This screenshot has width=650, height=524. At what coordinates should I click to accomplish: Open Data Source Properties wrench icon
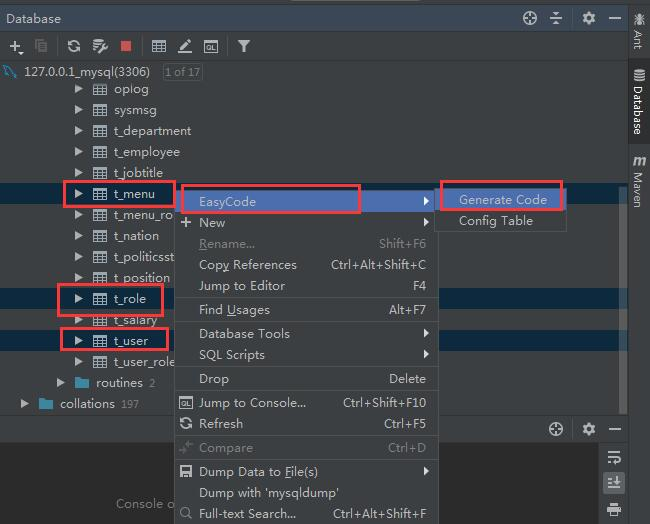pyautogui.click(x=100, y=46)
